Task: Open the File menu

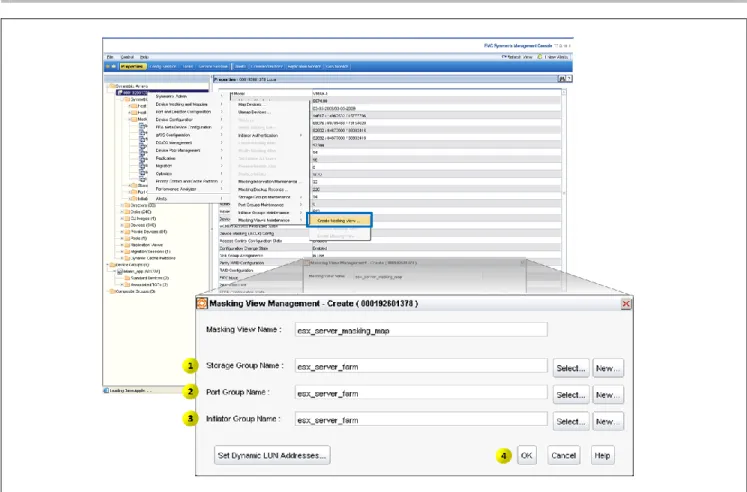Action: [x=110, y=57]
